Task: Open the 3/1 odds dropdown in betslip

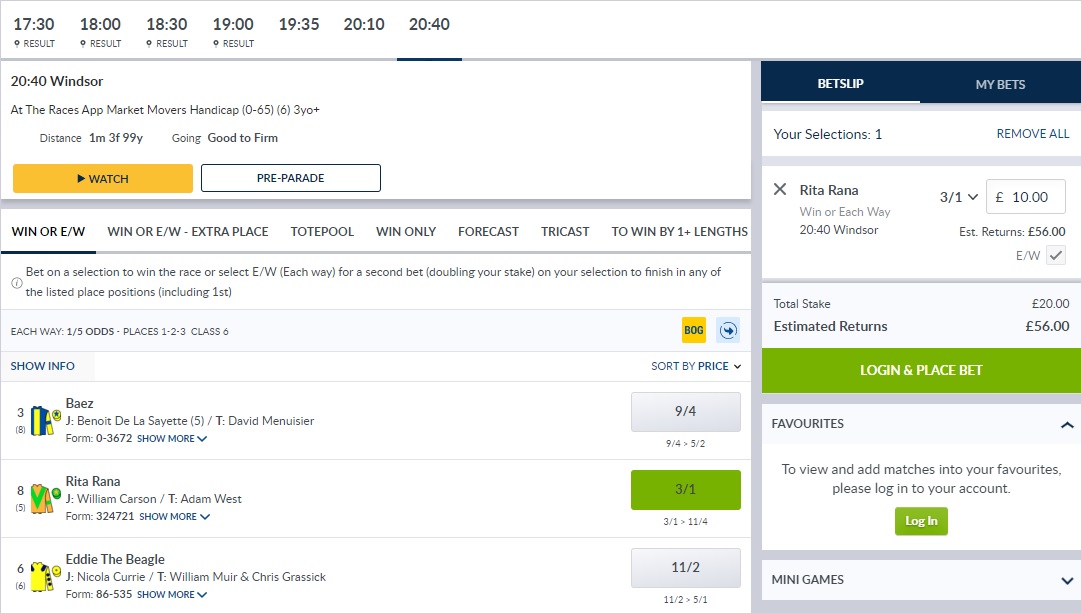Action: click(x=958, y=197)
